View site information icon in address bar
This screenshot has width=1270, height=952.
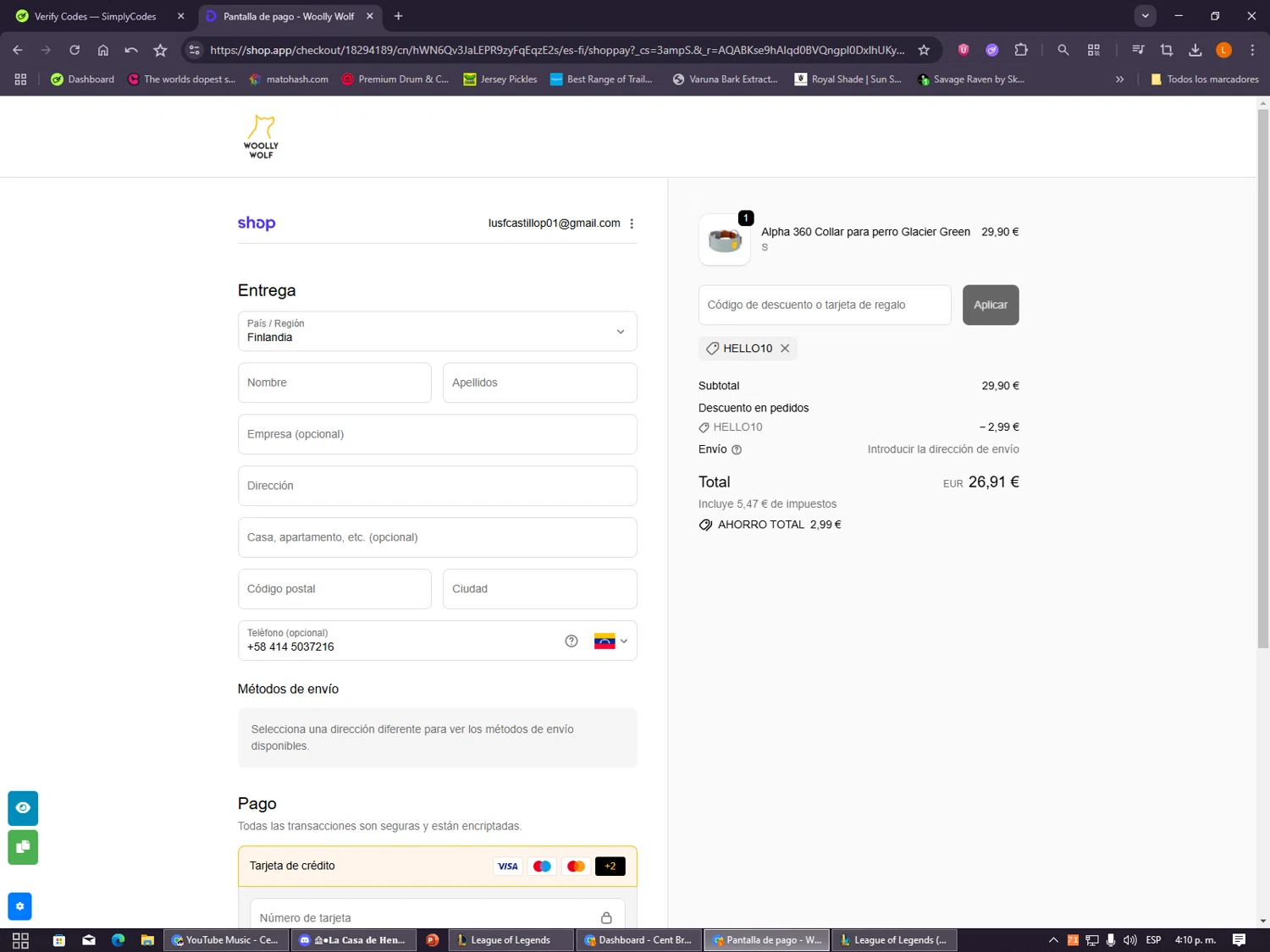tap(195, 50)
